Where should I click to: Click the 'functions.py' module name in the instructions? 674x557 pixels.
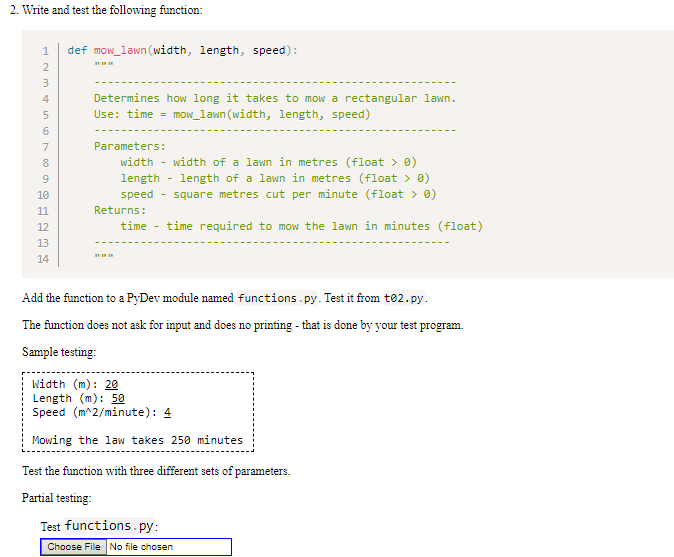pos(277,298)
